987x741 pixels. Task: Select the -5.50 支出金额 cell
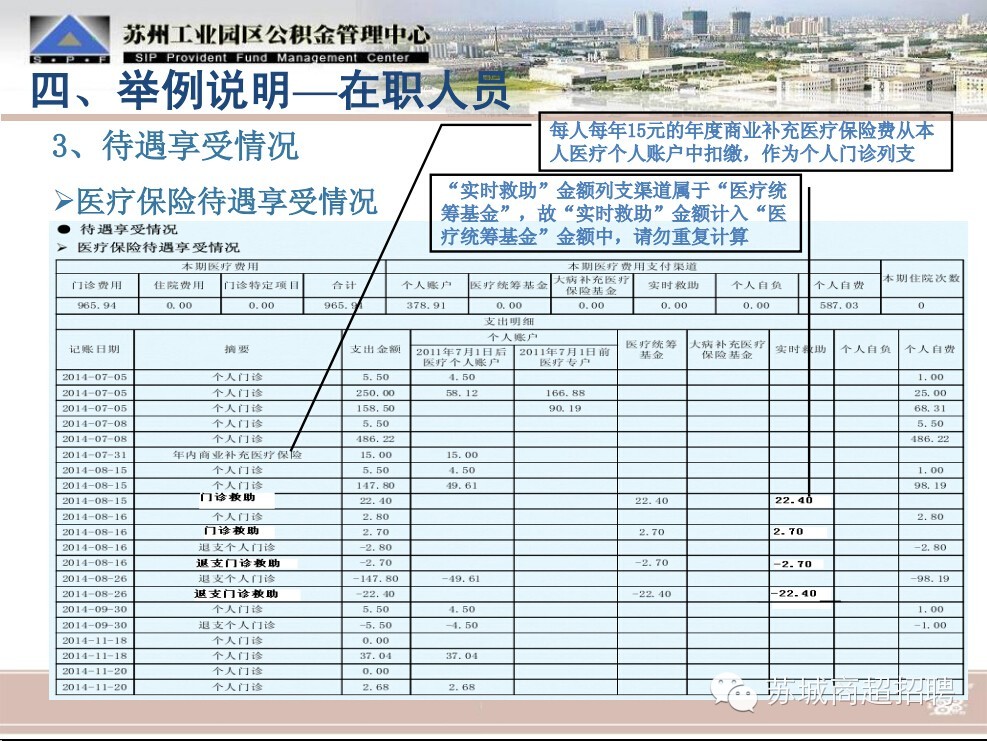point(376,625)
